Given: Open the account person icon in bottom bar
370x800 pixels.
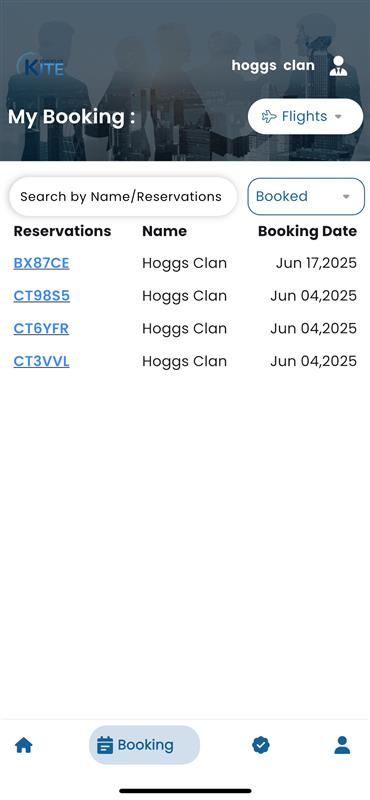Looking at the screenshot, I should [x=342, y=745].
